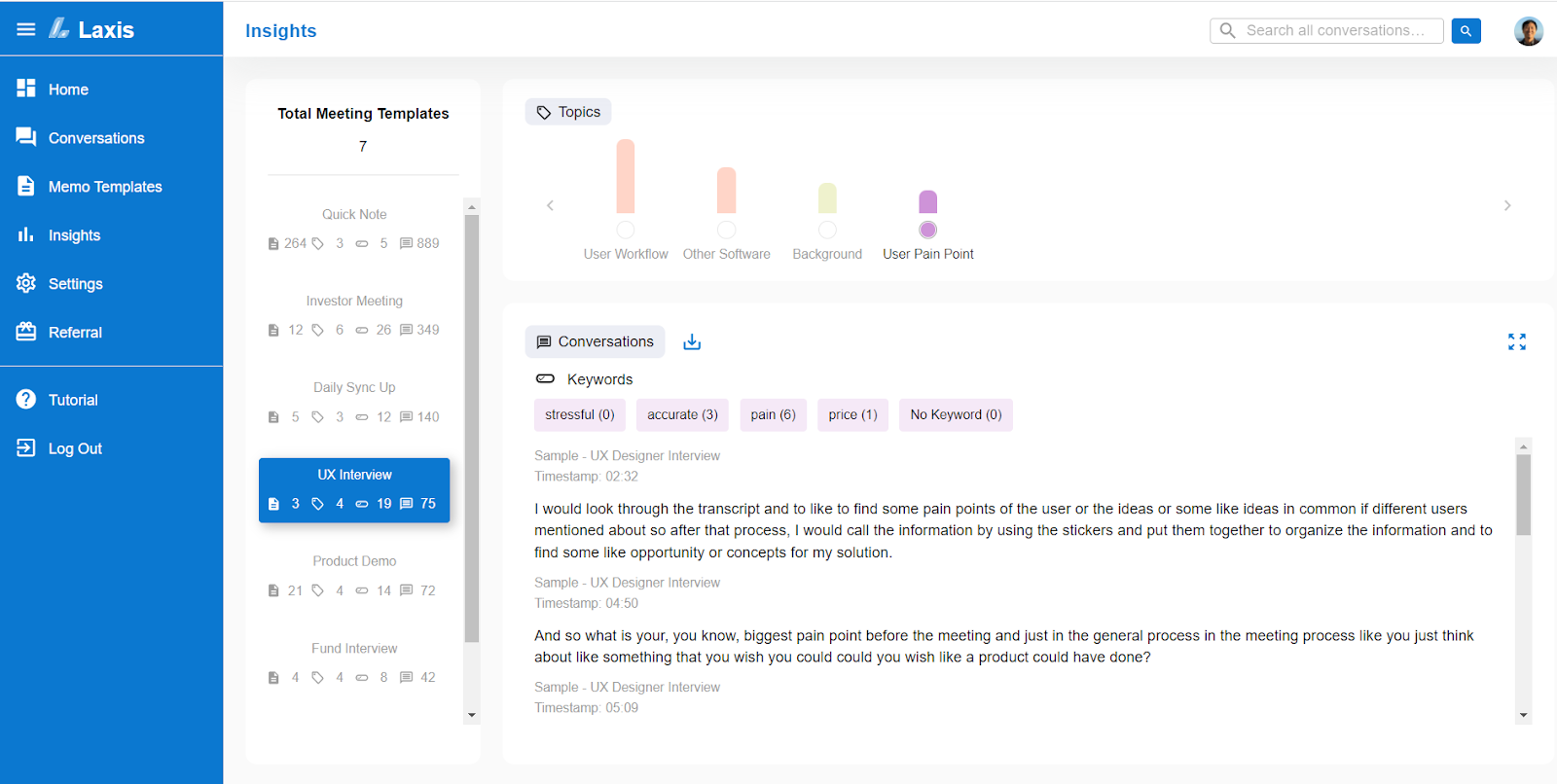This screenshot has width=1557, height=784.
Task: Filter by keyword accurate (3)
Action: (683, 414)
